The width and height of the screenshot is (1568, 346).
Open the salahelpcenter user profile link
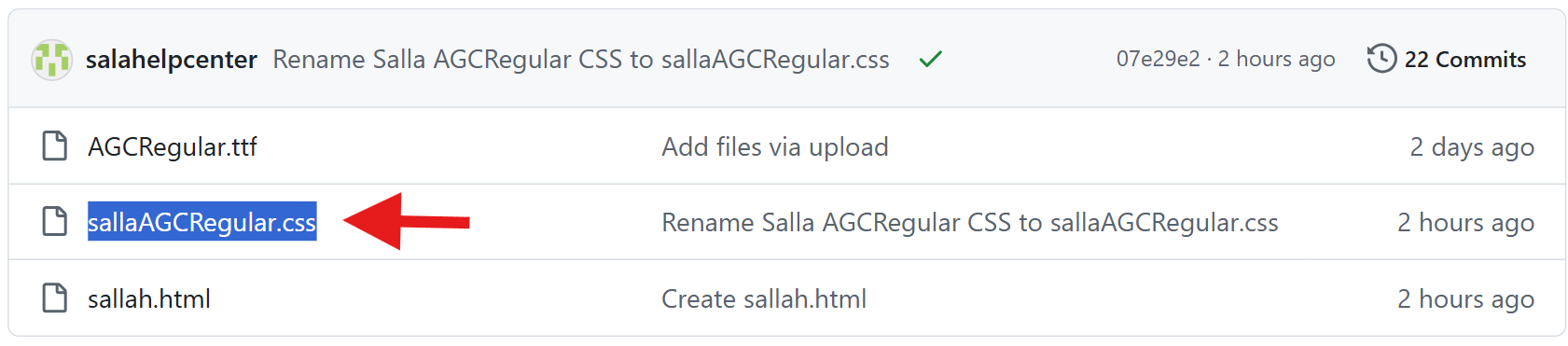click(172, 60)
